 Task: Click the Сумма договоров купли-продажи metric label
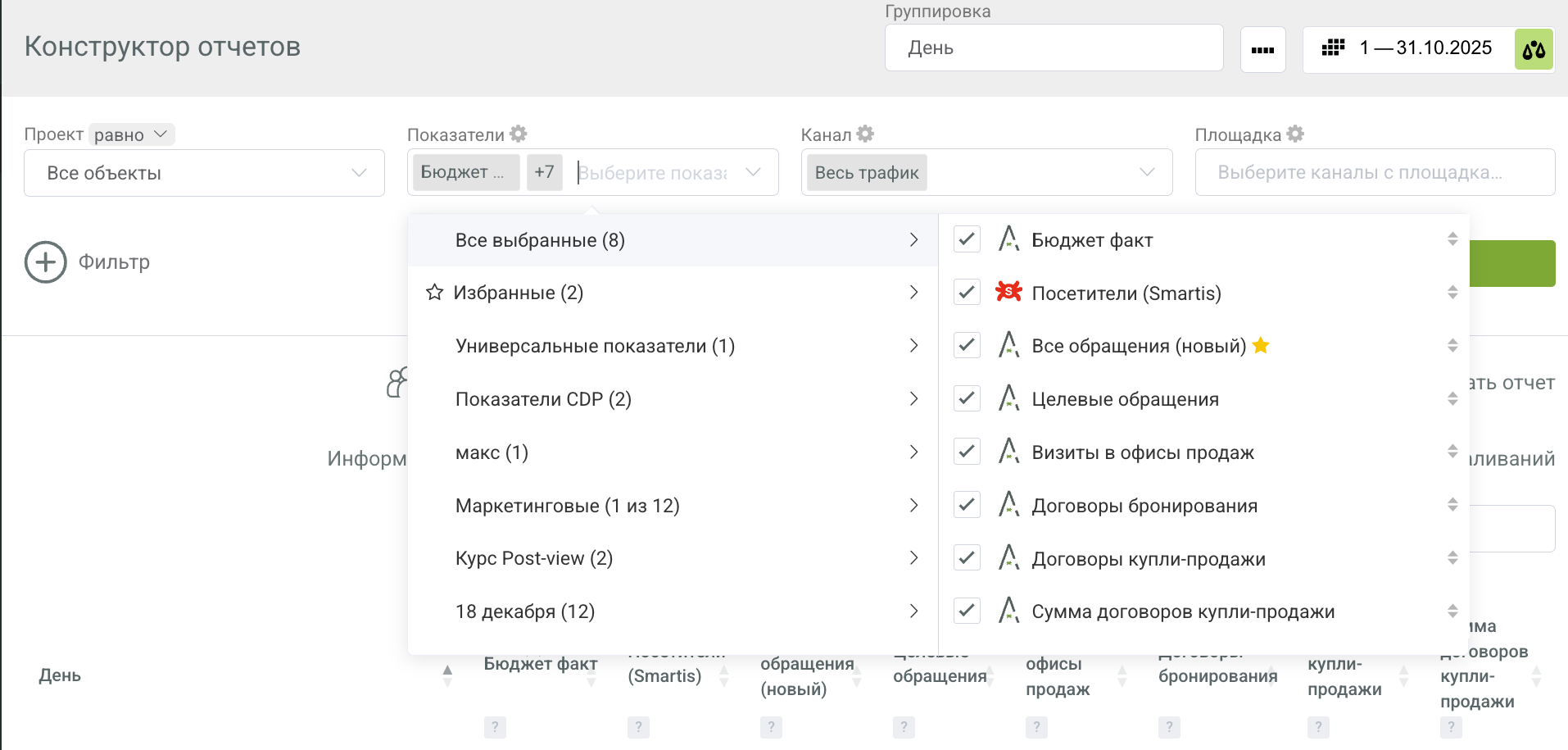click(x=1183, y=611)
